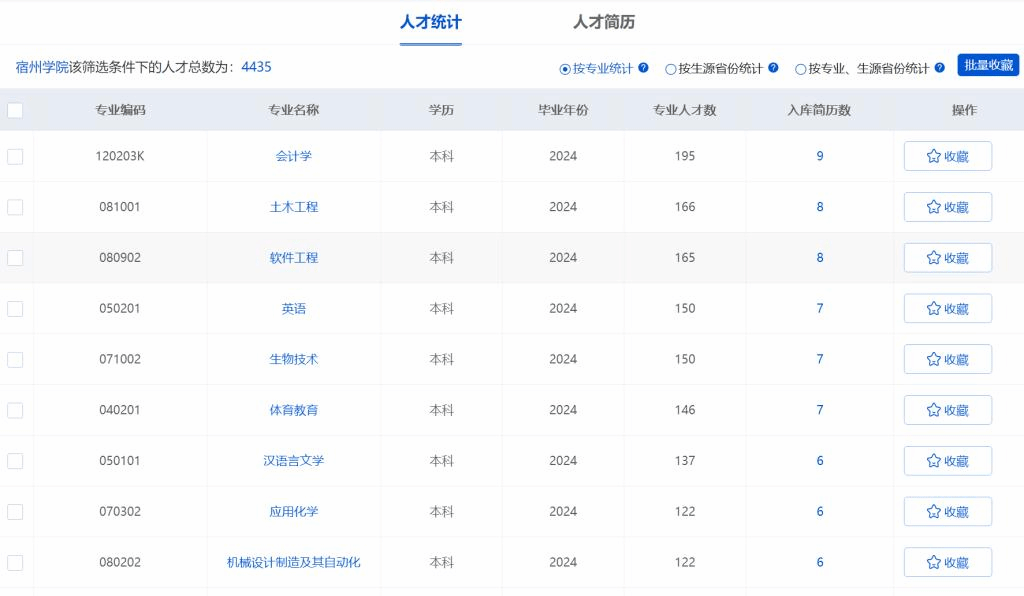The height and width of the screenshot is (596, 1024).
Task: Click help icon beside 按生源省份统计
Action: click(x=773, y=68)
